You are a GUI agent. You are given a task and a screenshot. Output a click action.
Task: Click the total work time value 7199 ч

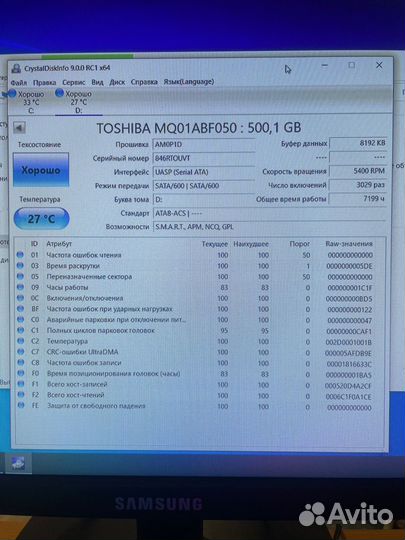tap(358, 199)
